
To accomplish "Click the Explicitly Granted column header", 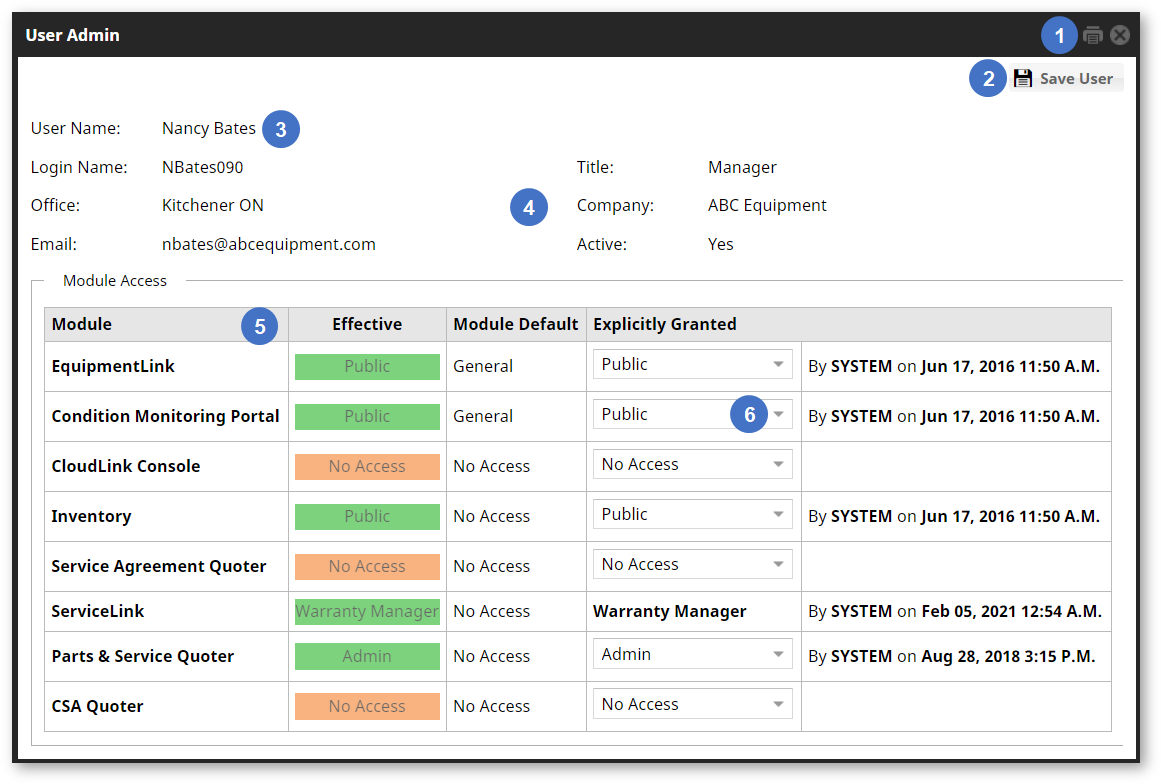I will 849,324.
